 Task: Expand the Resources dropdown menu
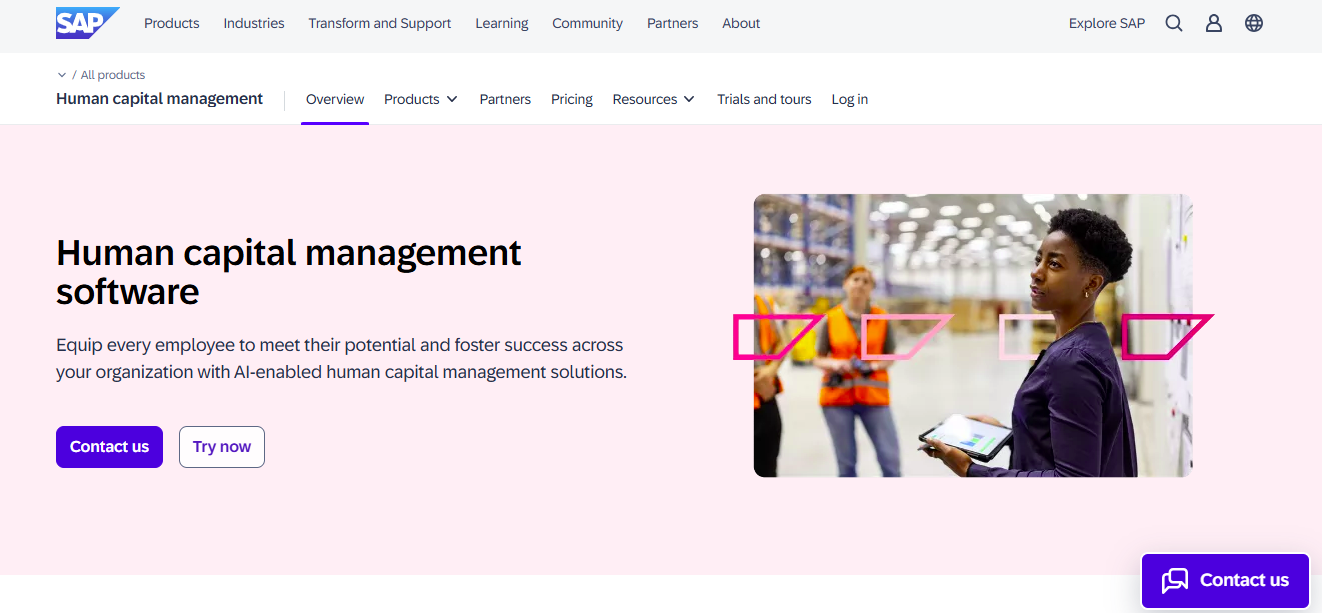click(x=653, y=99)
